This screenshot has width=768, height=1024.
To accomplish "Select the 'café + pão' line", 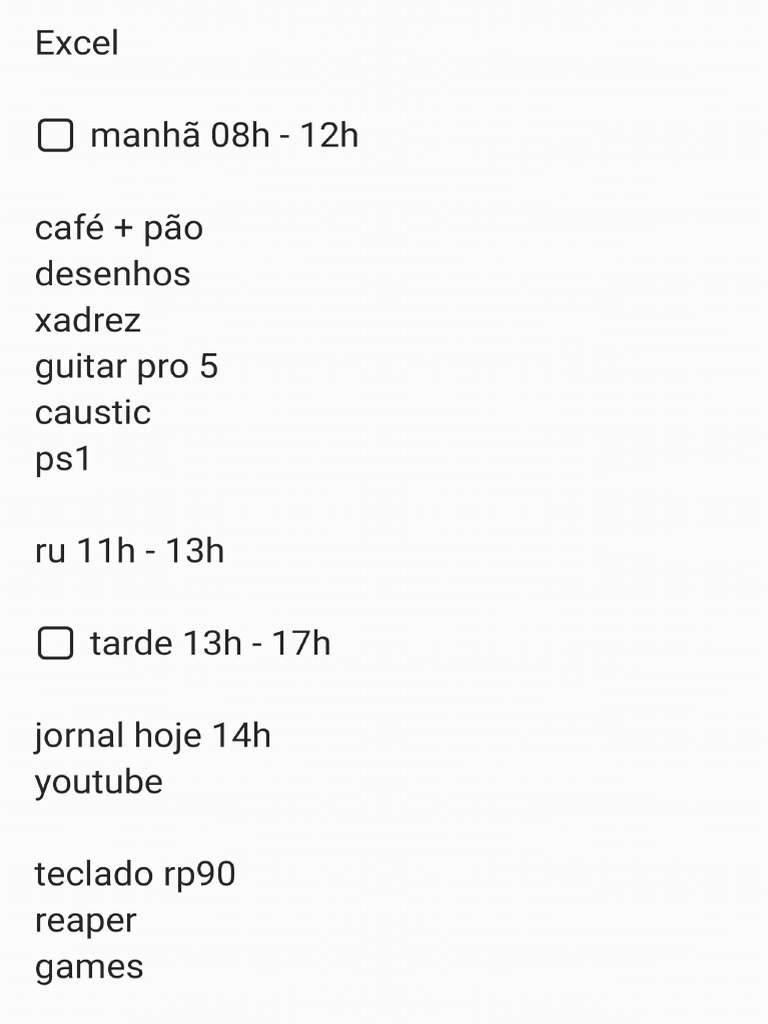I will tap(119, 228).
